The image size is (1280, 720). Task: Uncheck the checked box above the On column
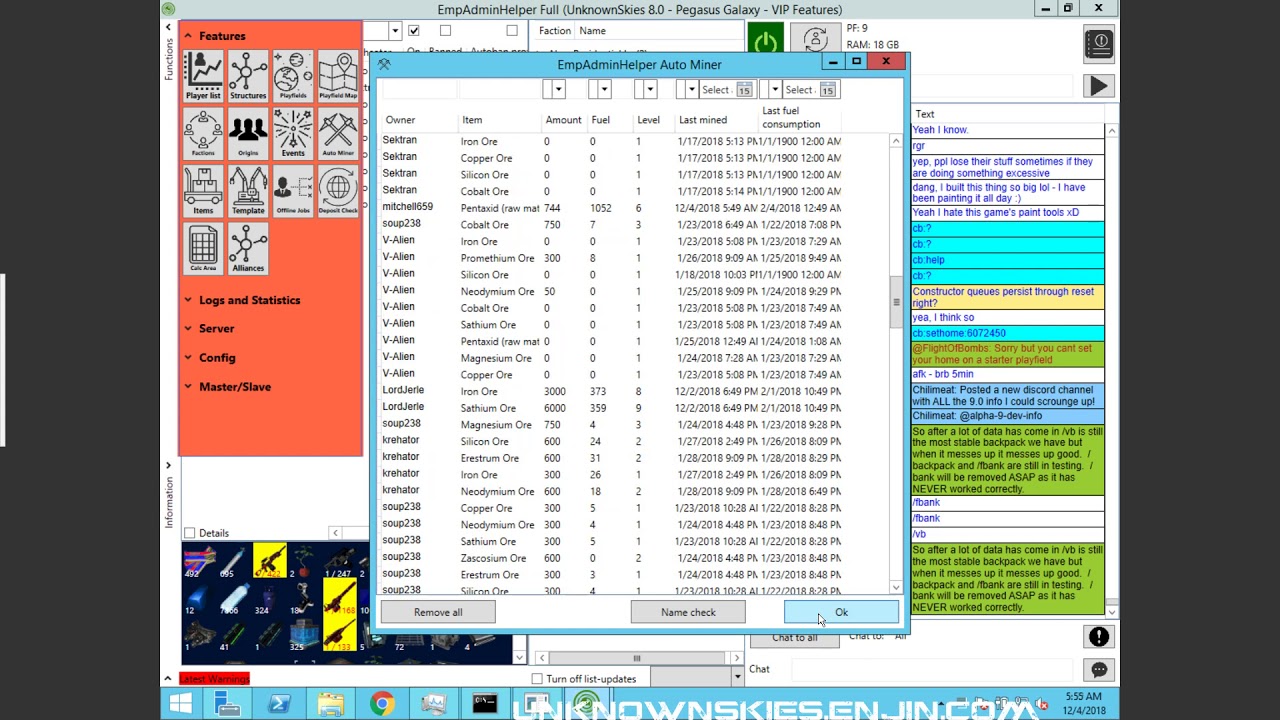coord(414,31)
